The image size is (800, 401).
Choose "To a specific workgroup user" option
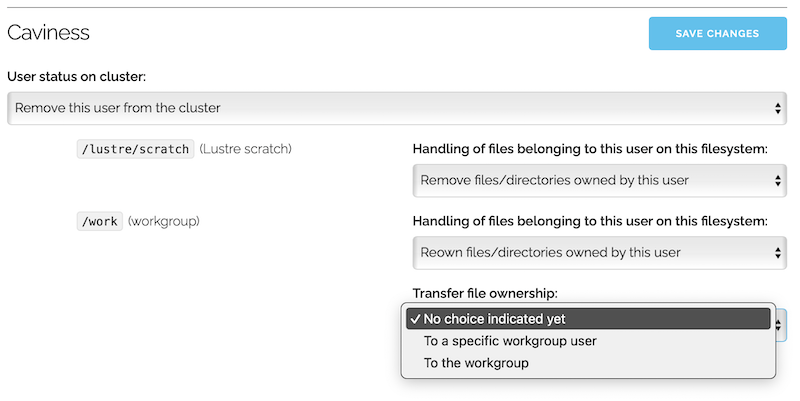click(510, 341)
